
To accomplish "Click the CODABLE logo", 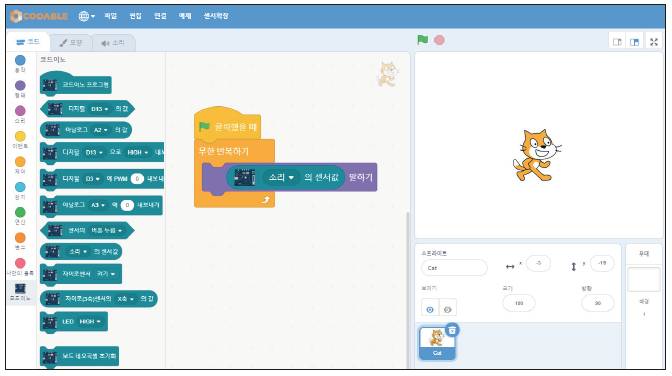I will [39, 16].
